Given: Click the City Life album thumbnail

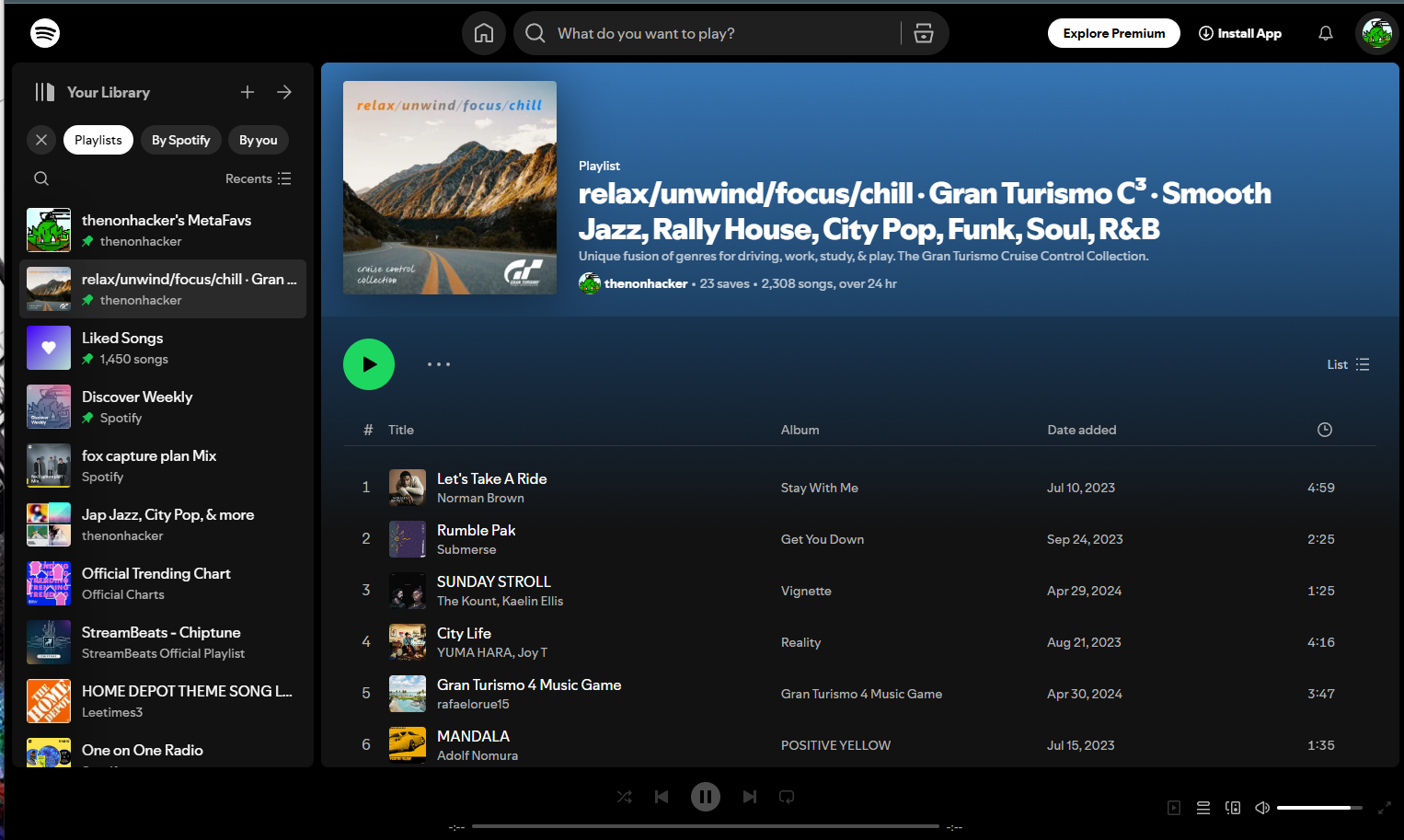Looking at the screenshot, I should click(x=408, y=642).
